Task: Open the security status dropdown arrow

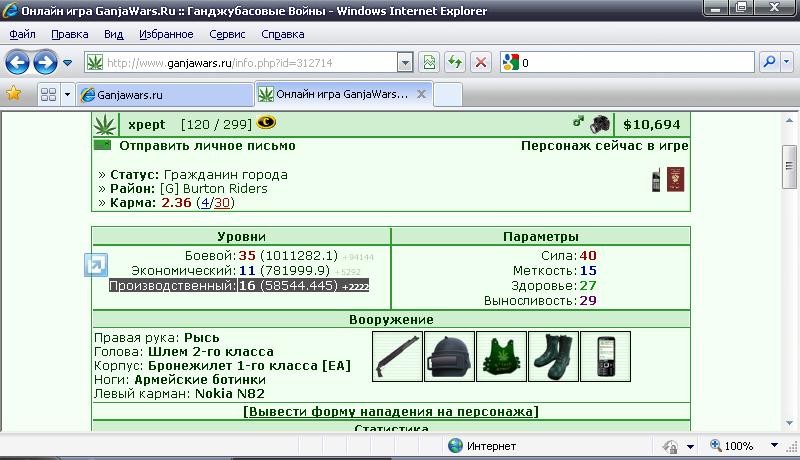Action: tap(690, 447)
